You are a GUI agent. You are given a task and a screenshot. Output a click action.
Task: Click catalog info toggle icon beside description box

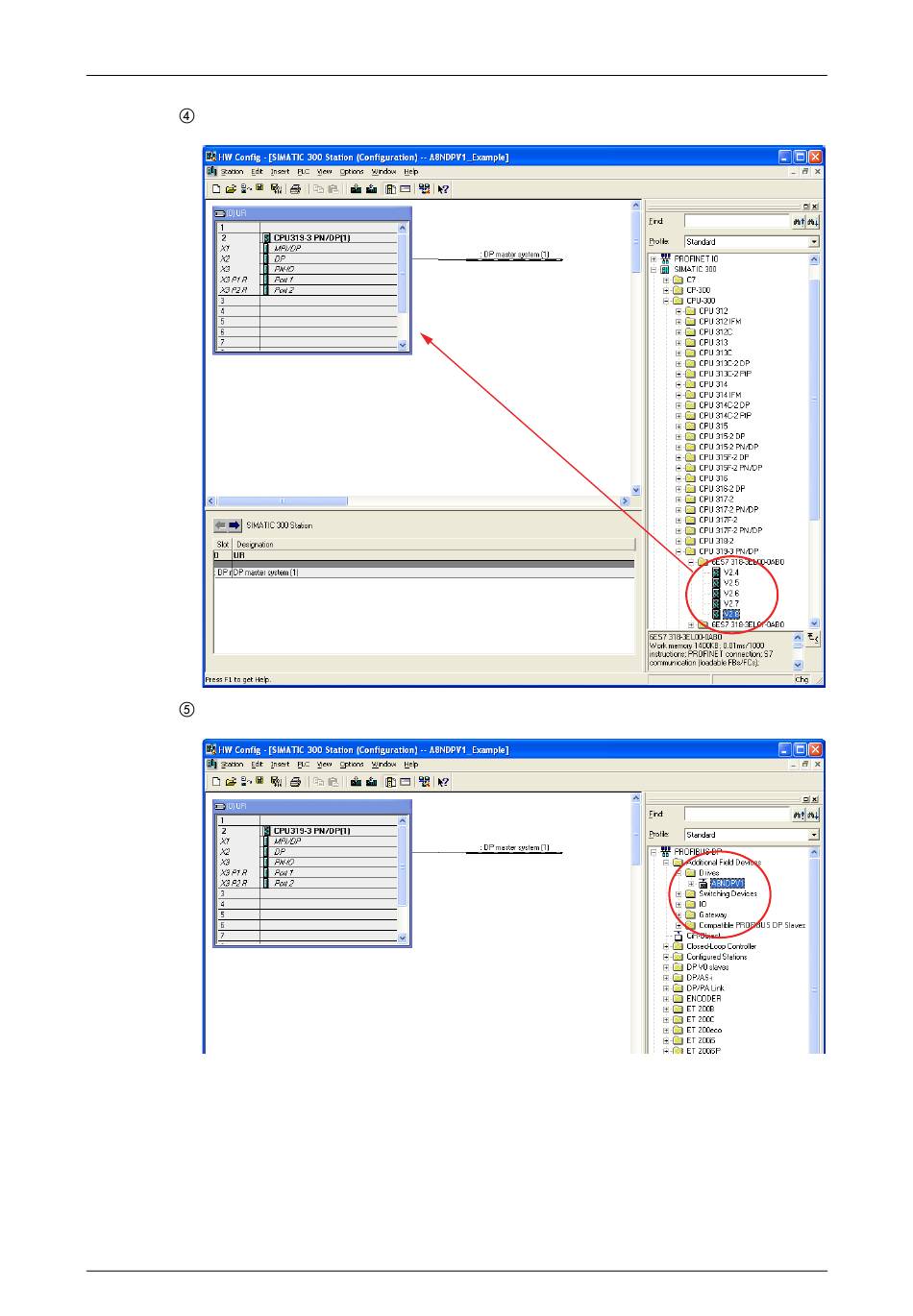[813, 637]
